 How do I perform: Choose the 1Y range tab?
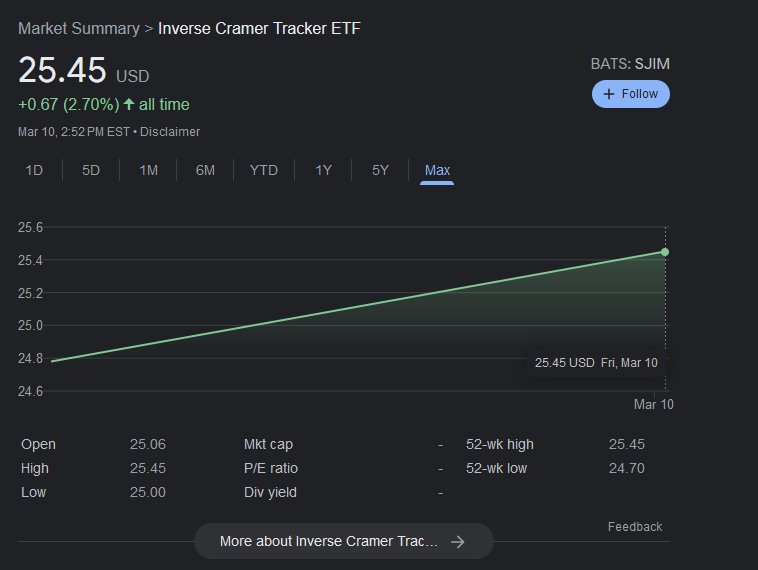[323, 170]
